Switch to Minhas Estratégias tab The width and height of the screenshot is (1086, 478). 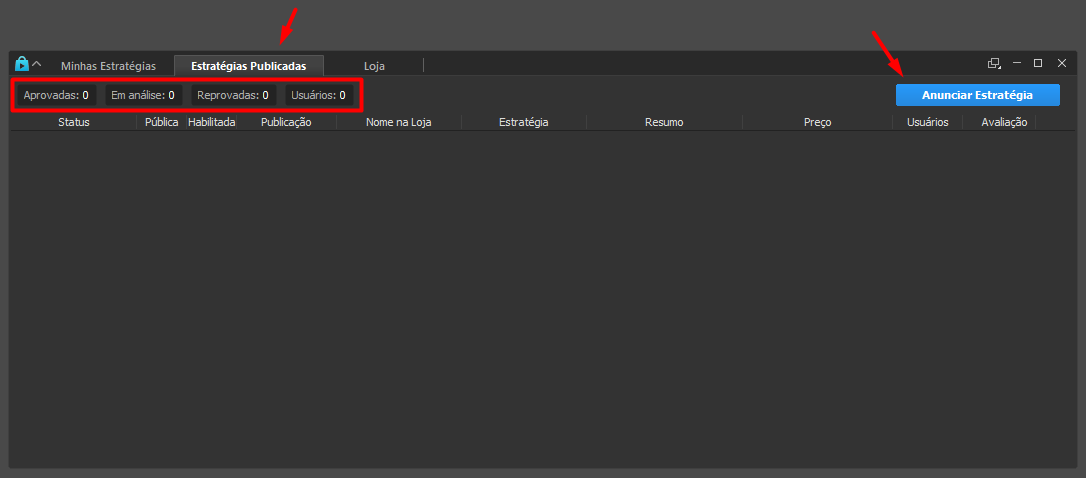tap(108, 66)
